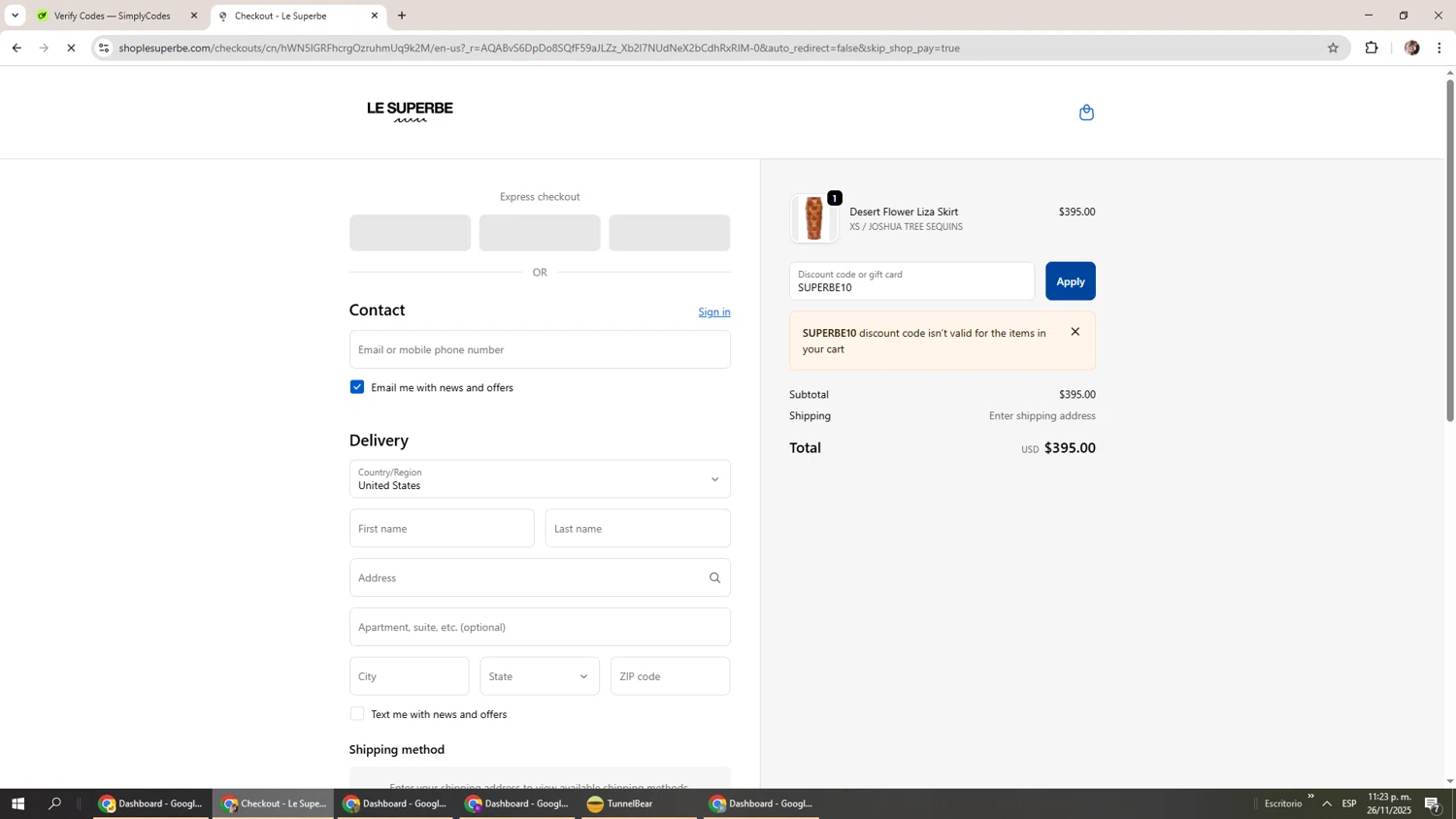Stop loading the page in browser
The image size is (1456, 819).
click(71, 48)
